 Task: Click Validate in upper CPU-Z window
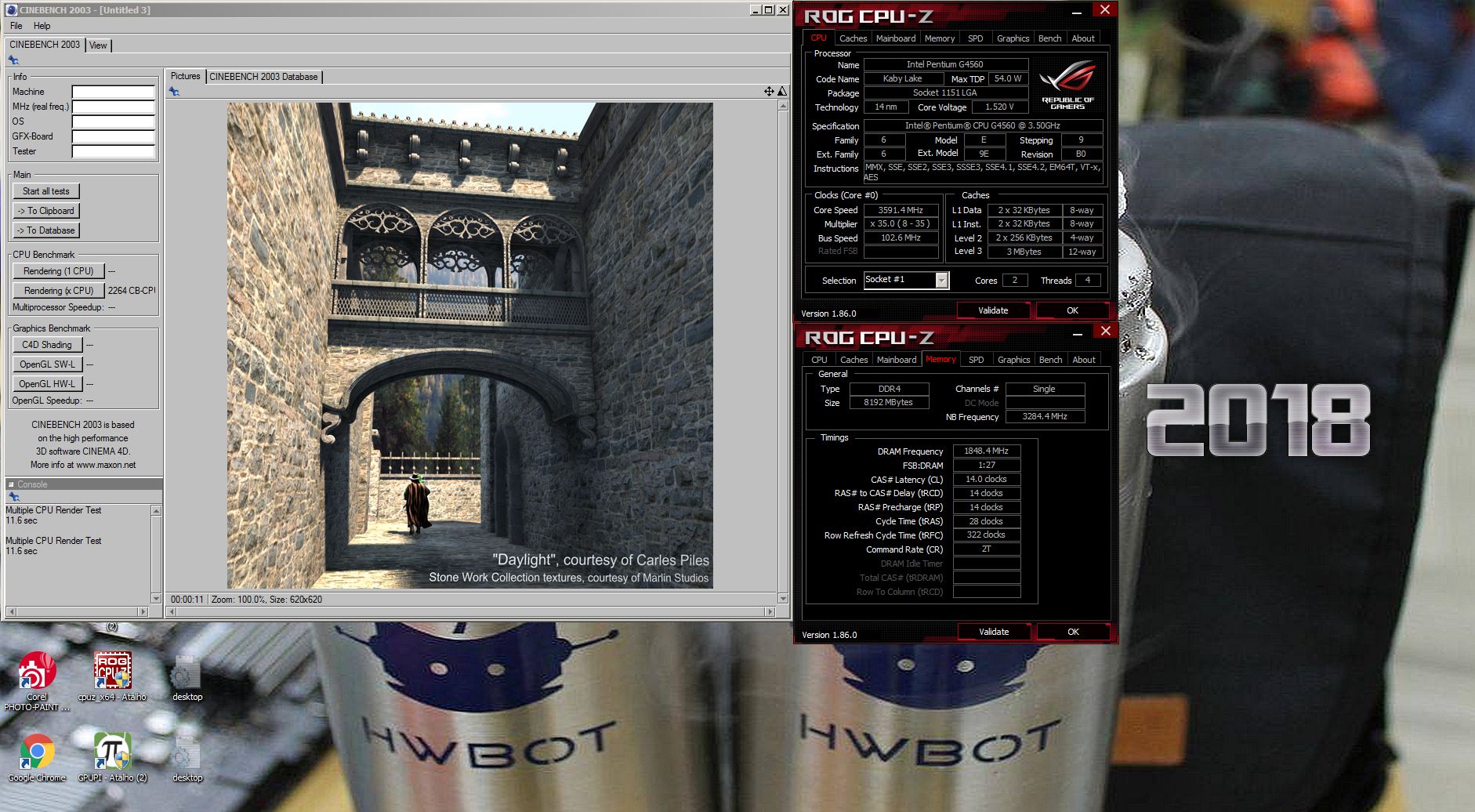[x=993, y=310]
